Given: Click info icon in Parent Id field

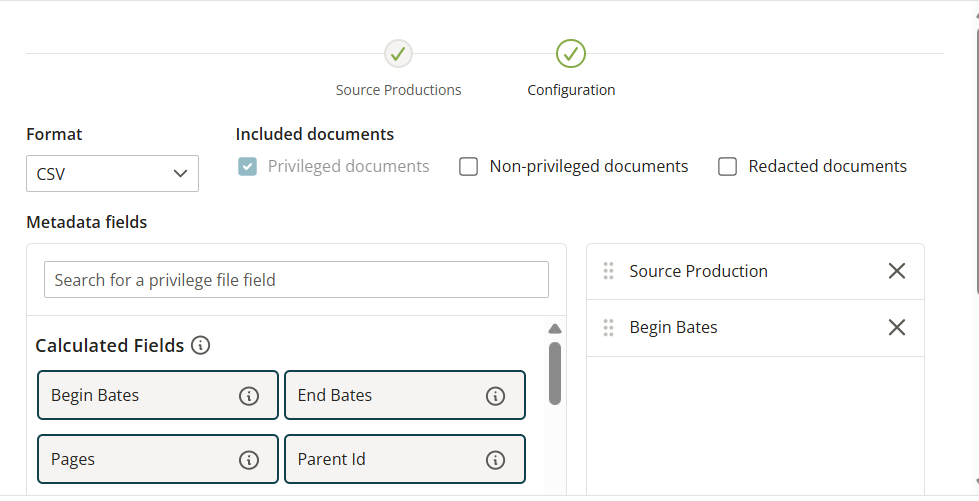Looking at the screenshot, I should click(x=495, y=460).
